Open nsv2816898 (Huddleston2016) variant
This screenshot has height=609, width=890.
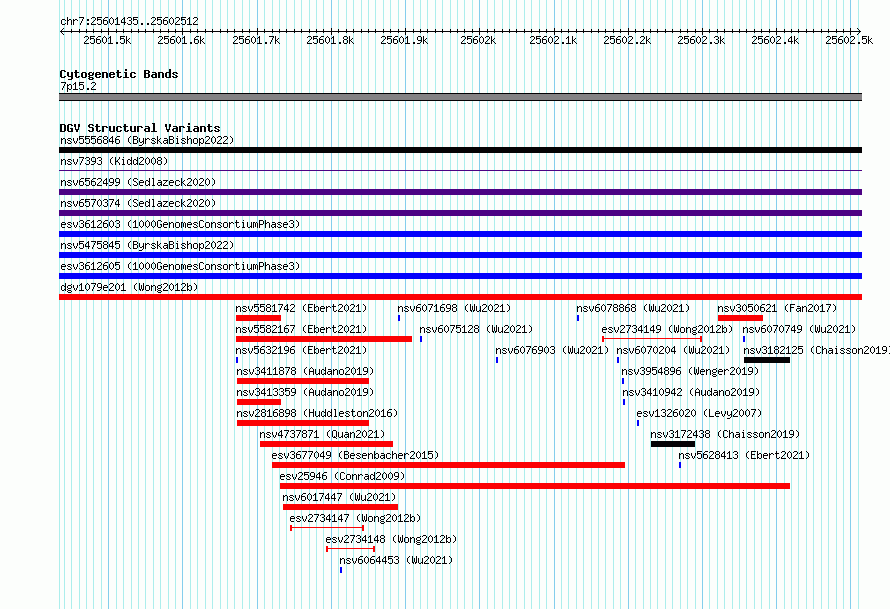coord(317,413)
